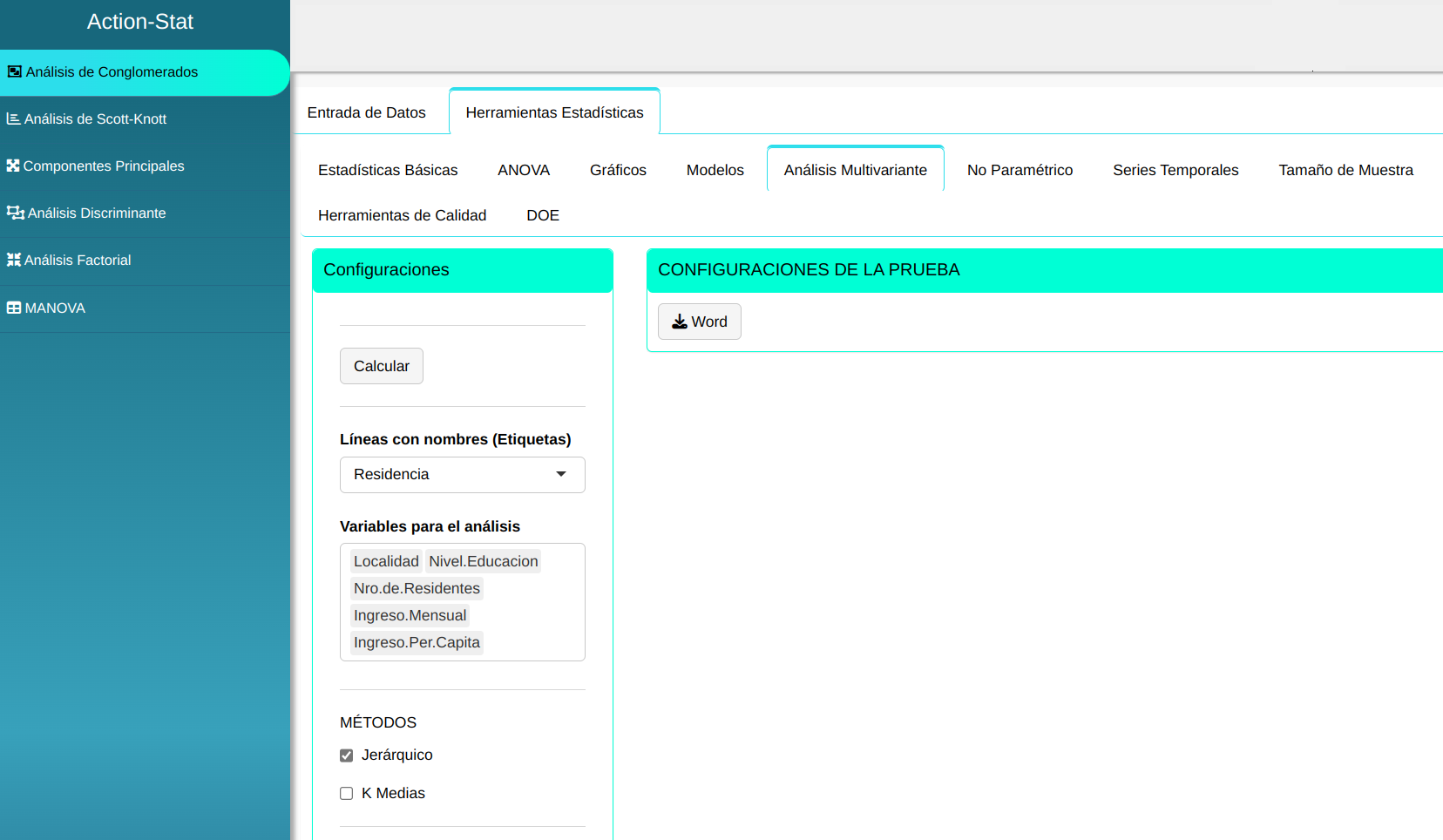1443x840 pixels.
Task: Enable the K Medias checkbox
Action: click(347, 794)
